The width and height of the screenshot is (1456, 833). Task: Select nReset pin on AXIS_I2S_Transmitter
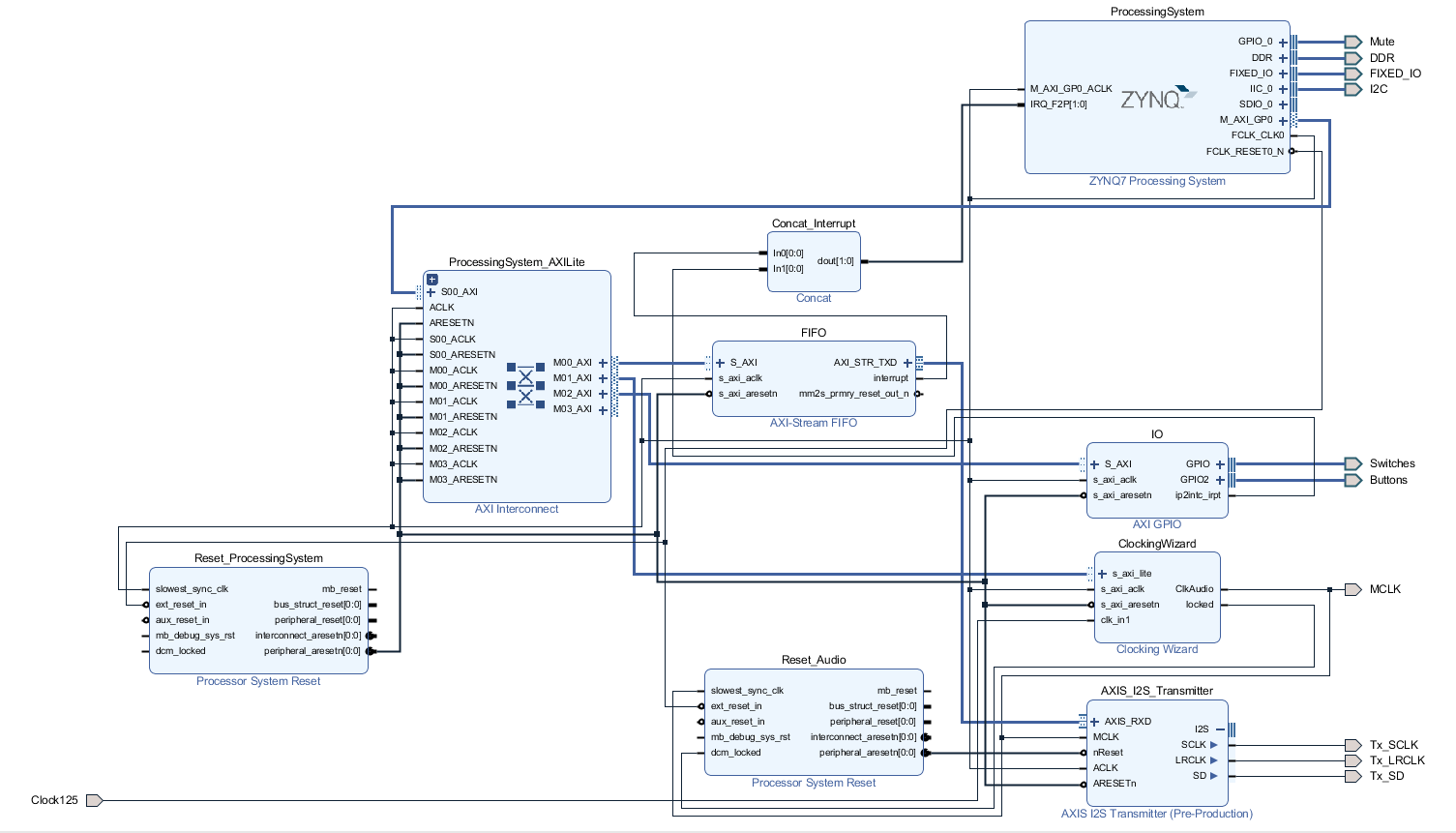pyautogui.click(x=1108, y=753)
